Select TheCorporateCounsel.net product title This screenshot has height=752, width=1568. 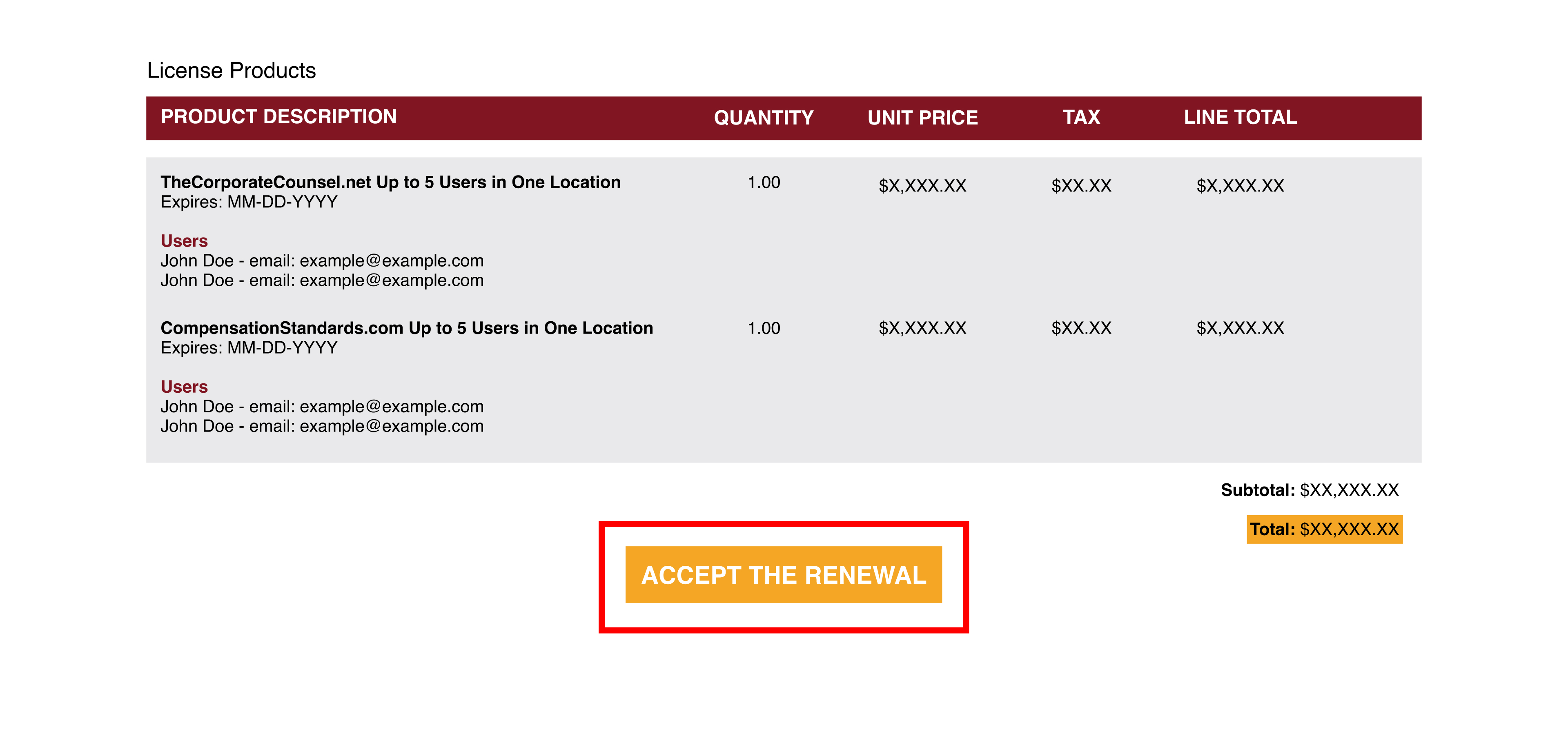(391, 182)
